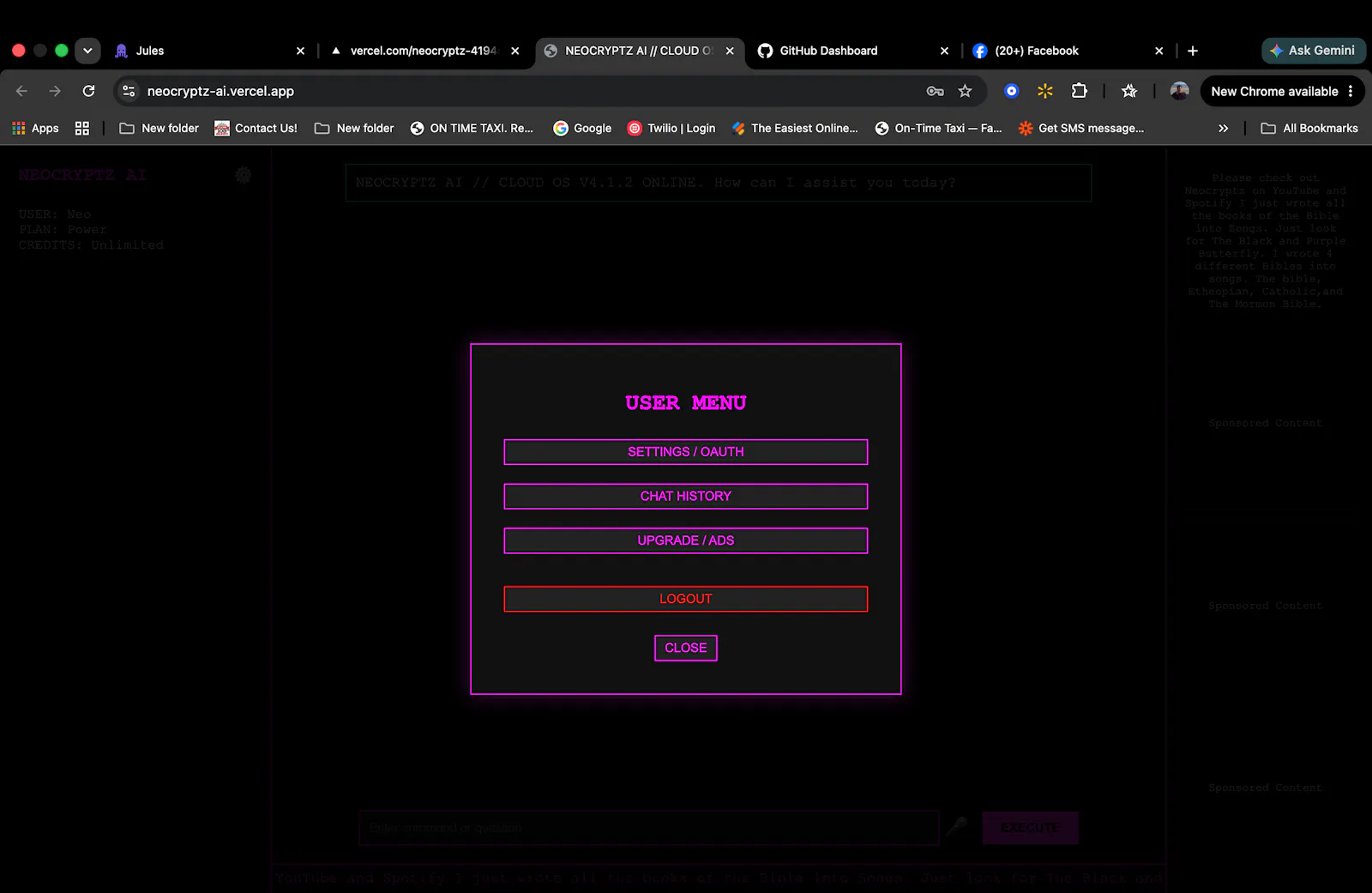
Task: Dismiss the User Menu with CLOSE
Action: 685,648
